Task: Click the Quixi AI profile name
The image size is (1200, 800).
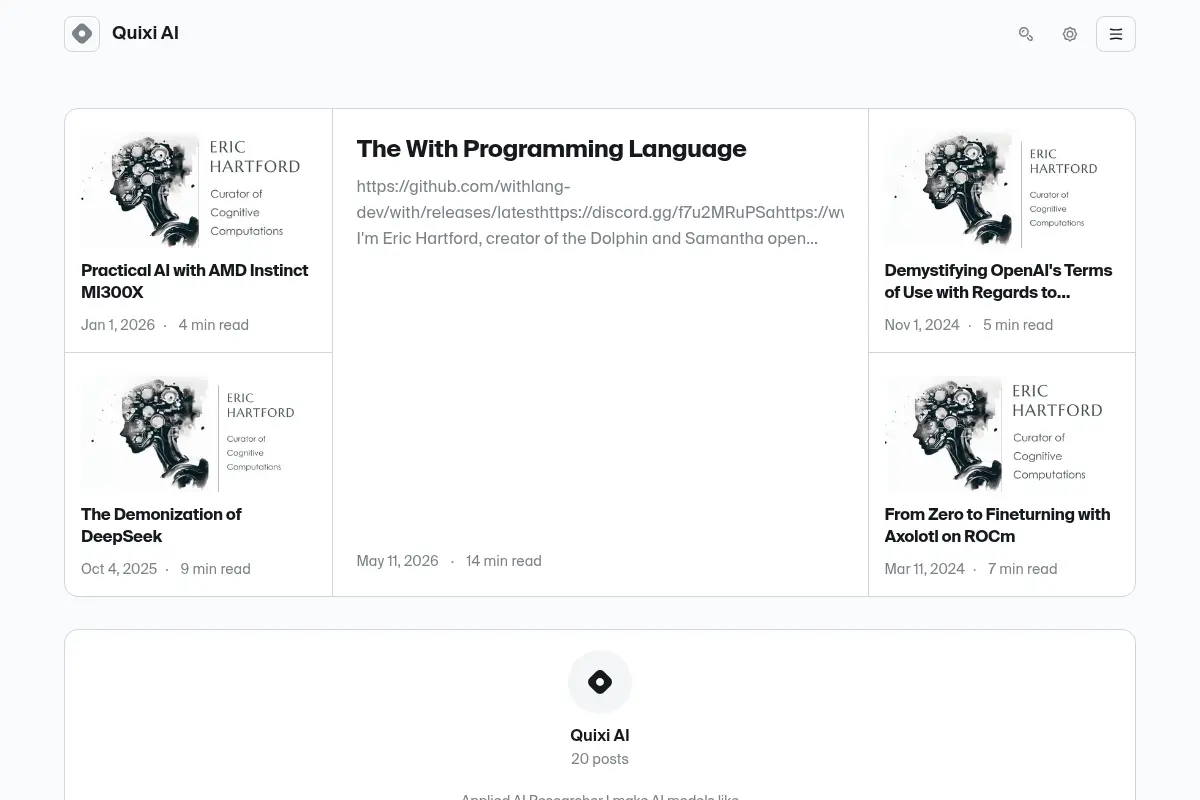Action: (x=600, y=735)
